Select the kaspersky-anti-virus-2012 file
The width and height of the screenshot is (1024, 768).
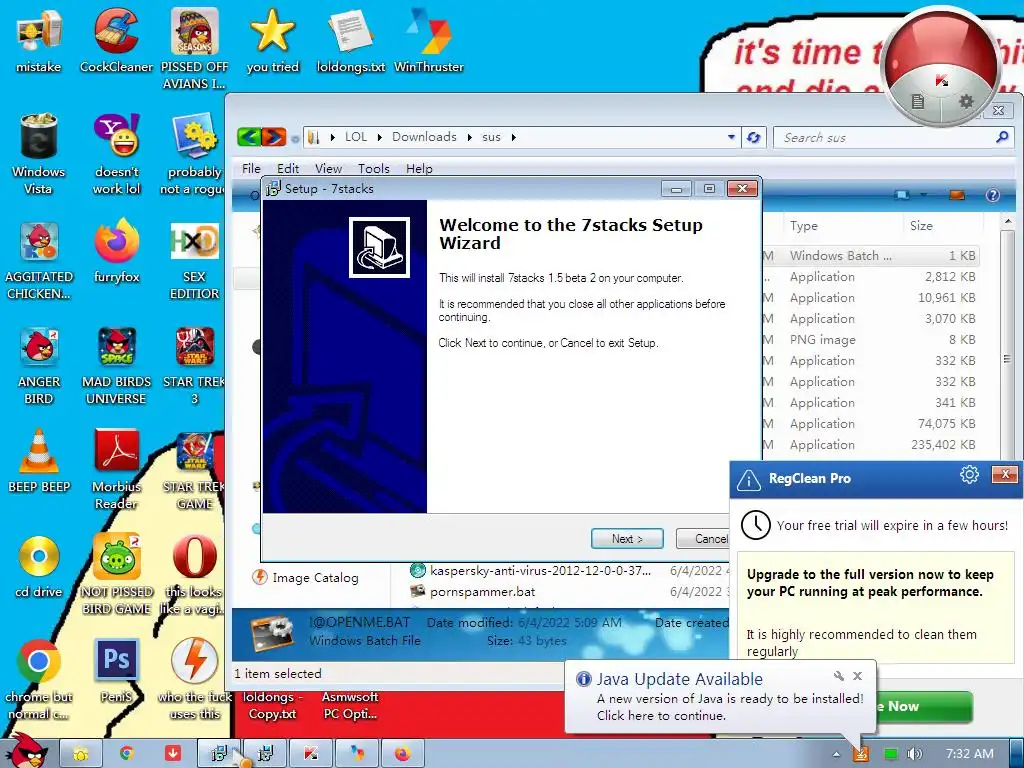click(x=539, y=571)
